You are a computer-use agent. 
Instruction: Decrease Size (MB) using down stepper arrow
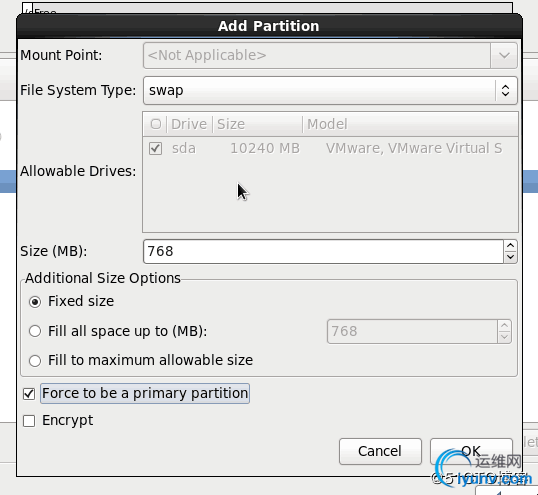point(510,257)
